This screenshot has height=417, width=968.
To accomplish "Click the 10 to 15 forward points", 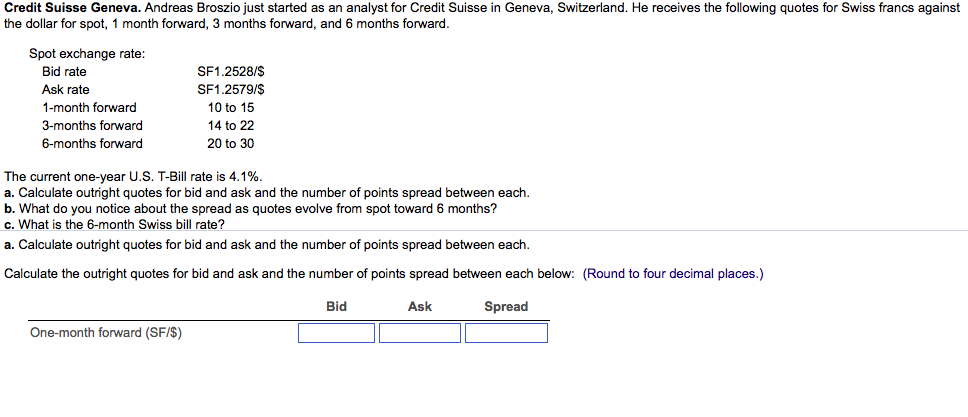I will tap(231, 108).
